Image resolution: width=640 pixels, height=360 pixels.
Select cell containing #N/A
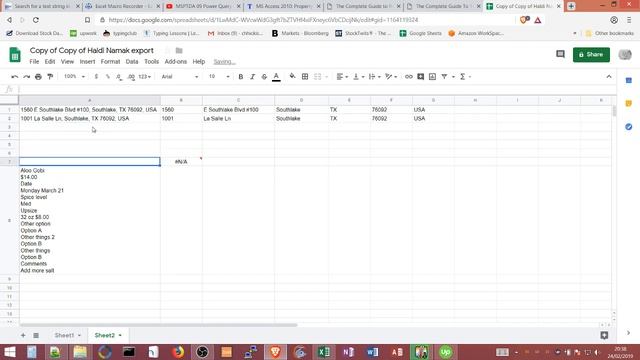(x=181, y=162)
